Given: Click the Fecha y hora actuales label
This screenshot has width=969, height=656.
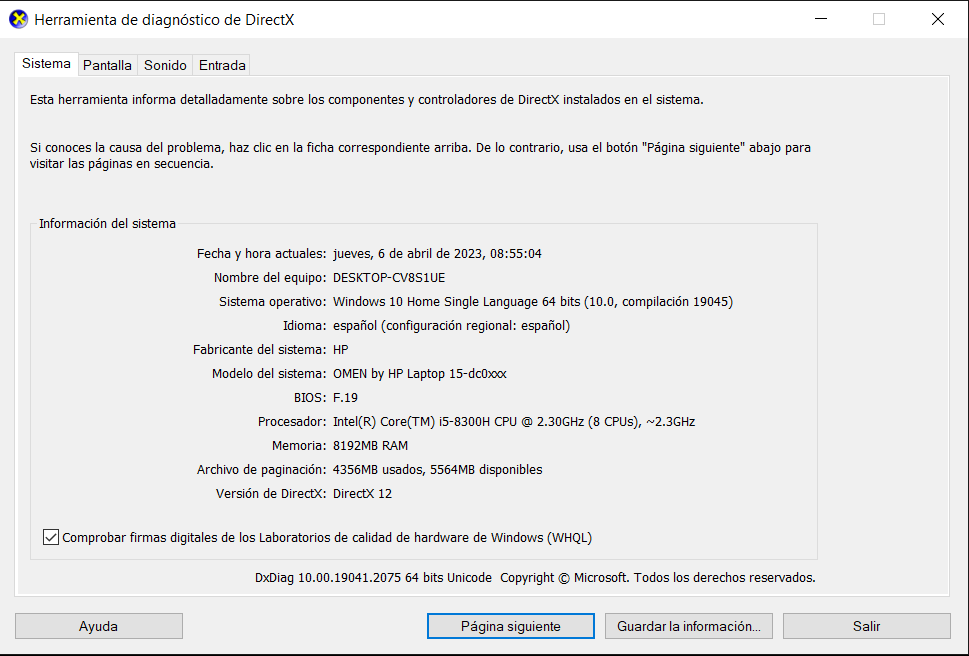Looking at the screenshot, I should [x=261, y=254].
